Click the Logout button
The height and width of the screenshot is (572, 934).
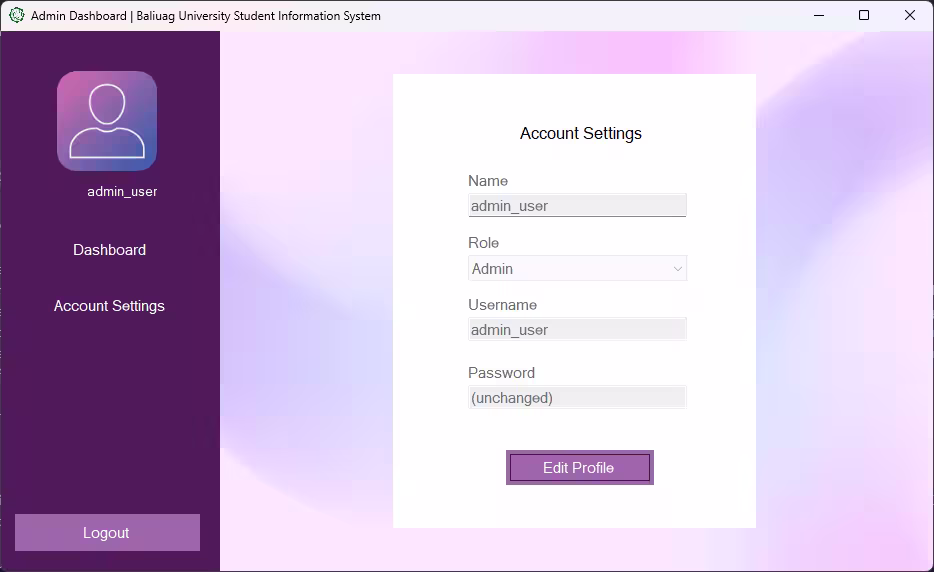click(x=107, y=533)
